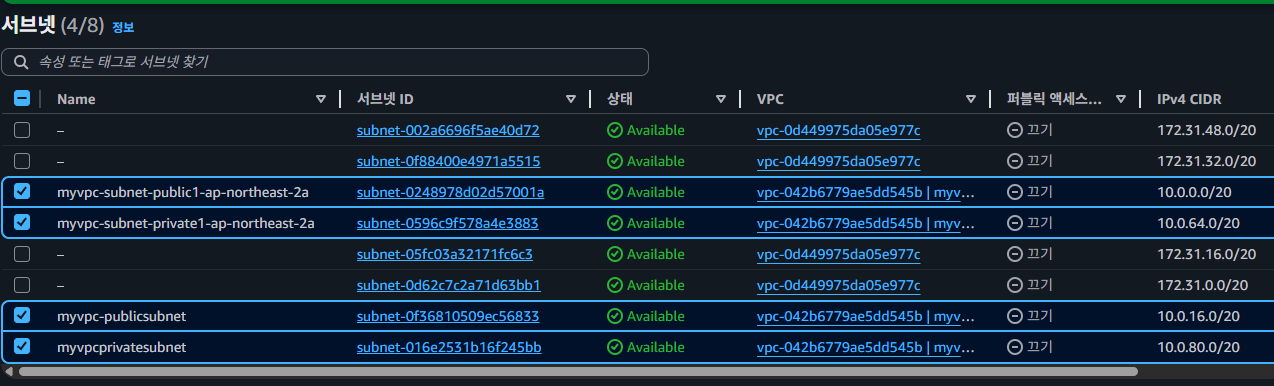1274x386 pixels.
Task: Click Available status icon in myvpcprivatesubnet row
Action: pos(615,347)
